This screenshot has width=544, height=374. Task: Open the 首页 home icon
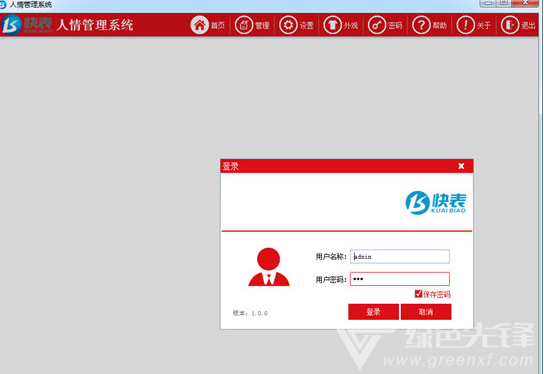coord(199,25)
